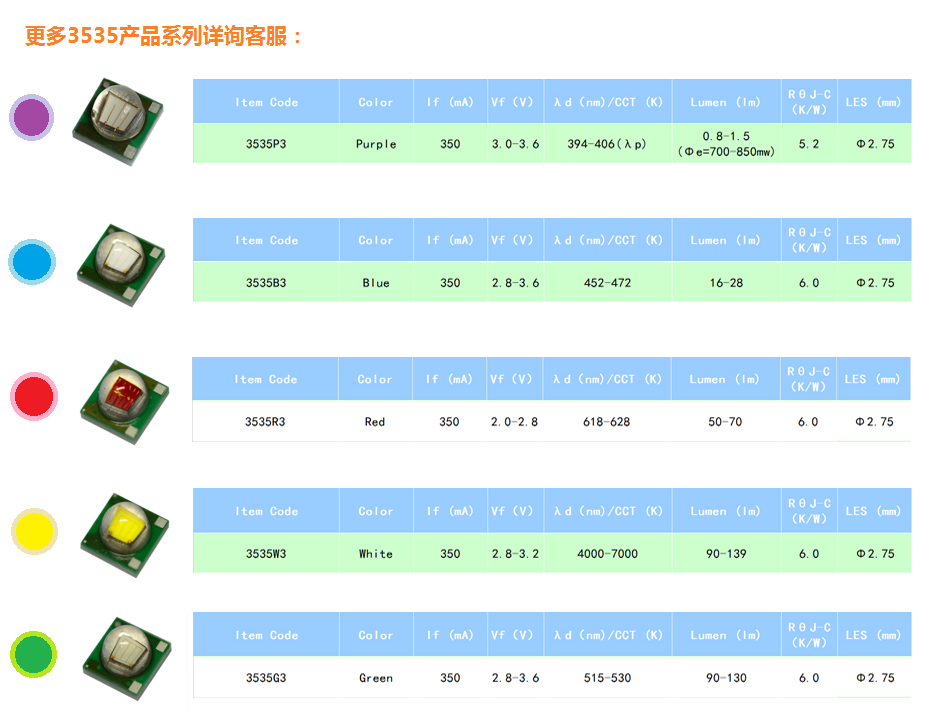Click the yellow color circle

click(x=34, y=532)
